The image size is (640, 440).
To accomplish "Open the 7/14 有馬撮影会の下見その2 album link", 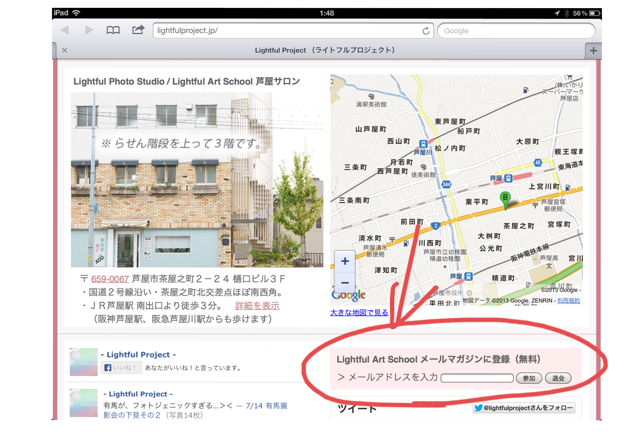I will (195, 410).
